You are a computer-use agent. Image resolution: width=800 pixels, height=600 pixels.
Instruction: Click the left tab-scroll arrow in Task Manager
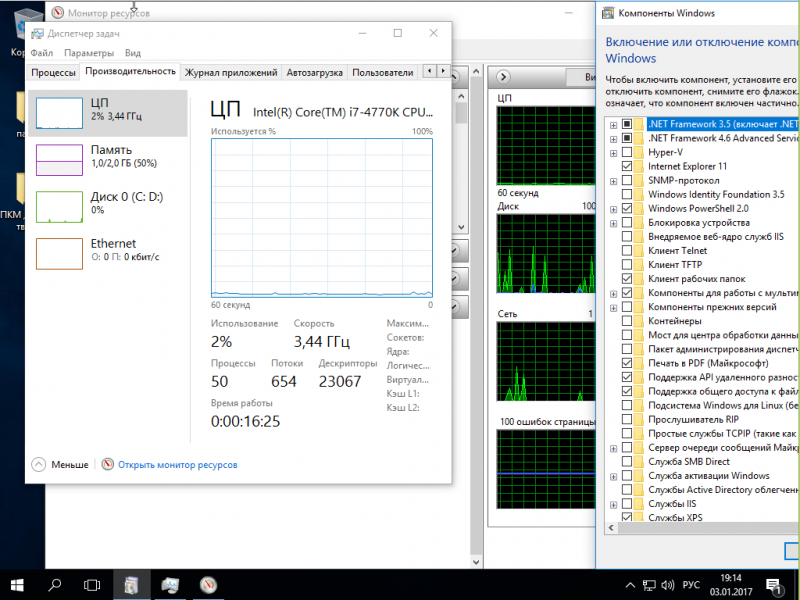point(430,71)
